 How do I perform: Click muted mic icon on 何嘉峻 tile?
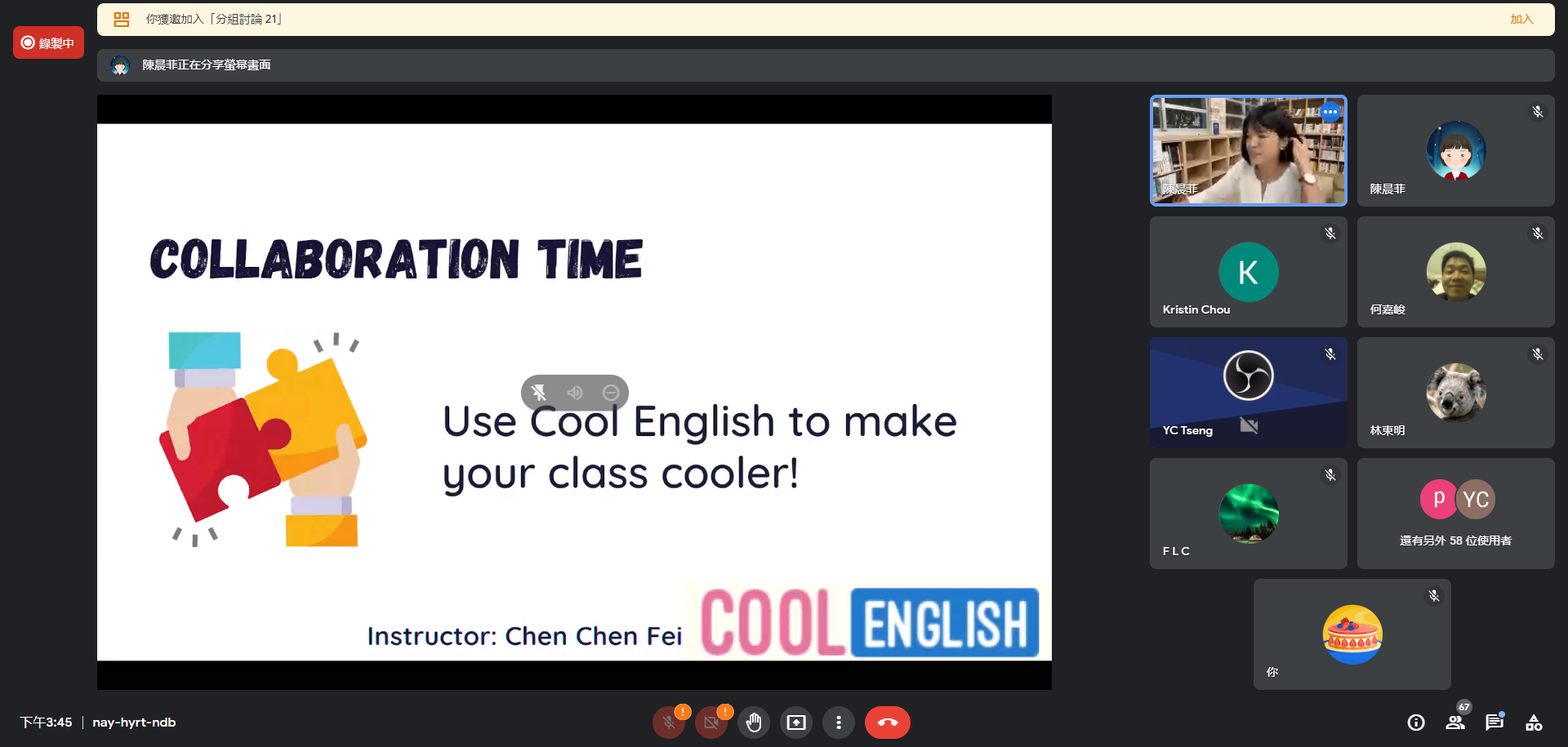coord(1538,233)
